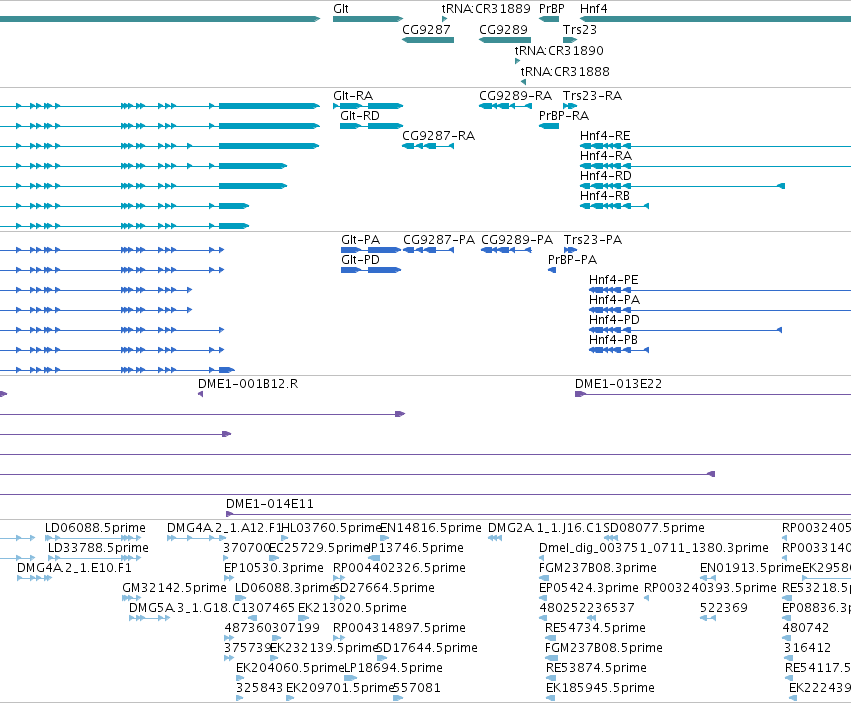This screenshot has width=851, height=703.
Task: Select the RP004314897.5prime EST
Action: [x=339, y=638]
